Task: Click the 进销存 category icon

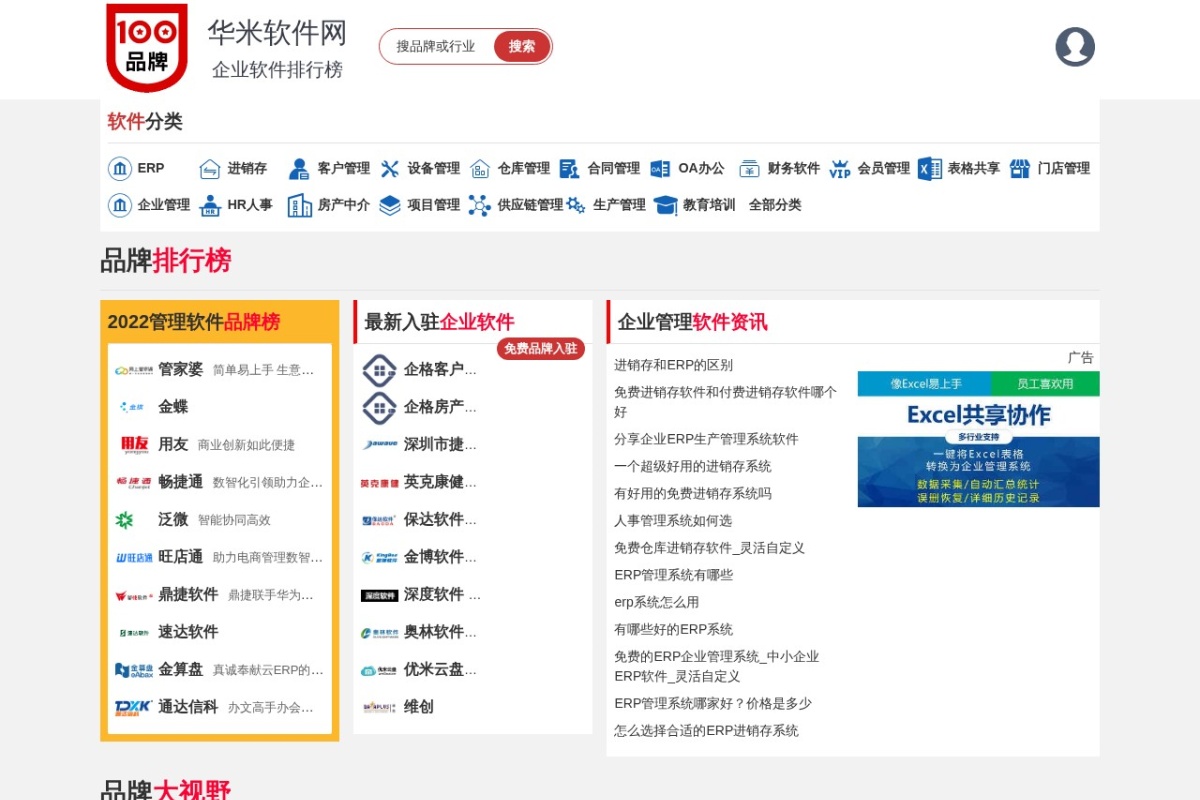Action: point(210,168)
